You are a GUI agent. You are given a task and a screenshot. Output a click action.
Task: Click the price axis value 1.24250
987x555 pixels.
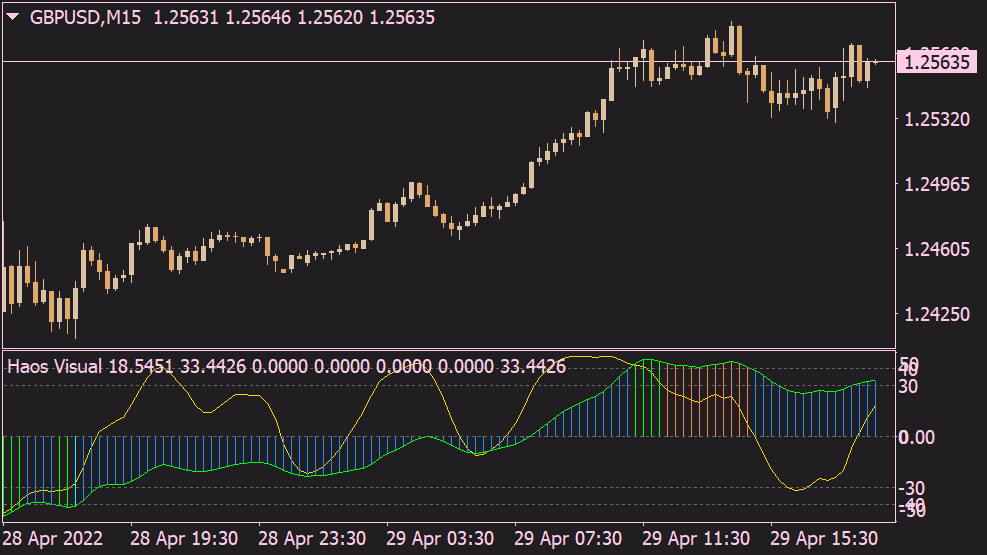click(937, 314)
